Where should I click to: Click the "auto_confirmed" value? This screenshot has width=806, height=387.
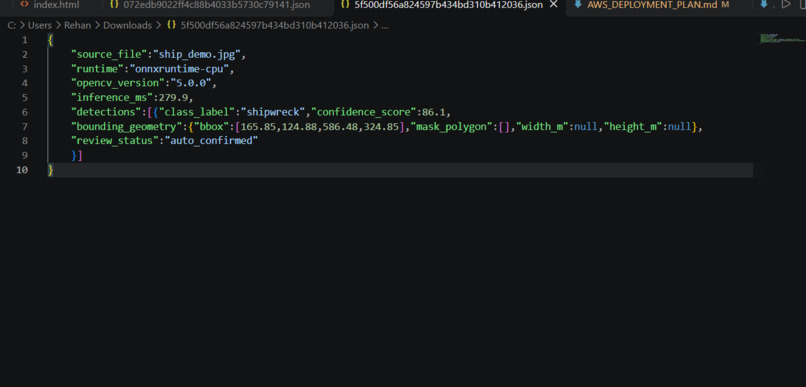tap(211, 141)
